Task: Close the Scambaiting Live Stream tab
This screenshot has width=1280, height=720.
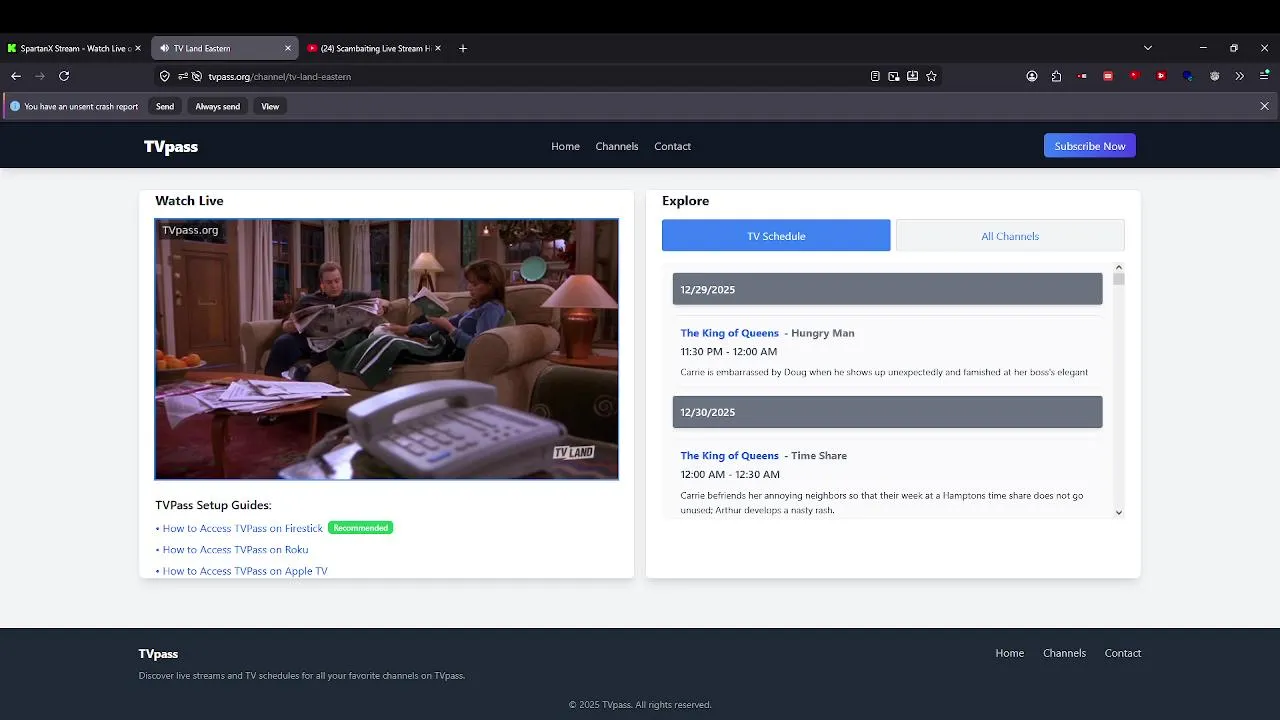Action: click(438, 48)
